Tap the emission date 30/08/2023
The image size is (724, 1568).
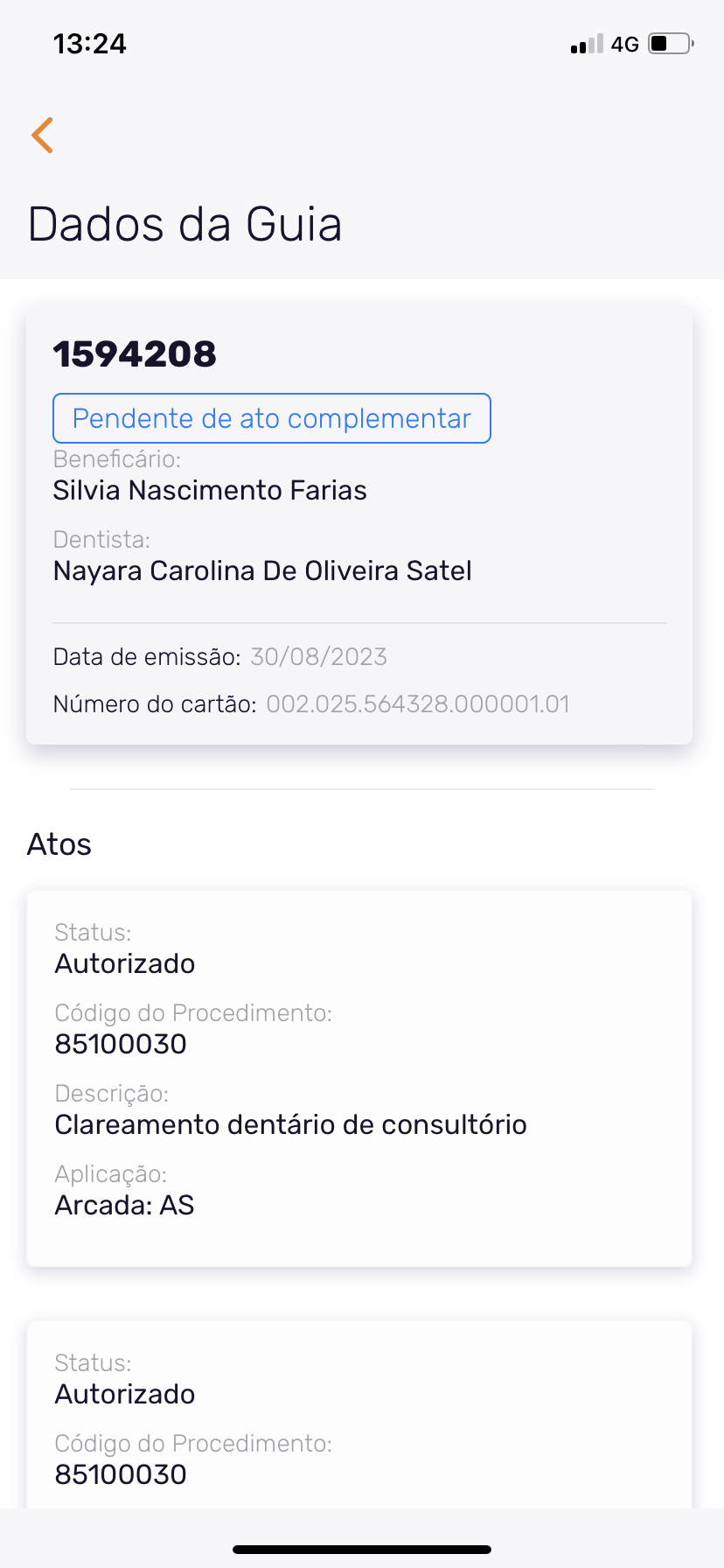coord(318,656)
